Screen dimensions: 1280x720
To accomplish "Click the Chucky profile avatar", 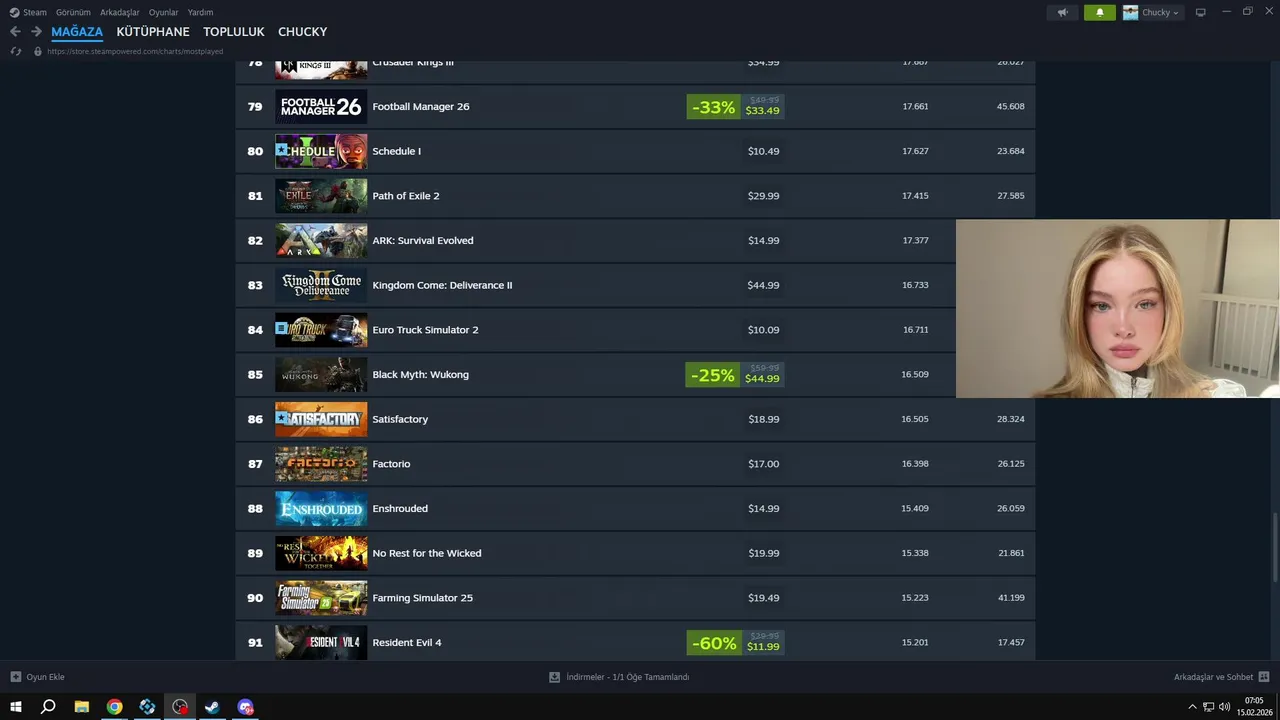I will click(x=1131, y=12).
